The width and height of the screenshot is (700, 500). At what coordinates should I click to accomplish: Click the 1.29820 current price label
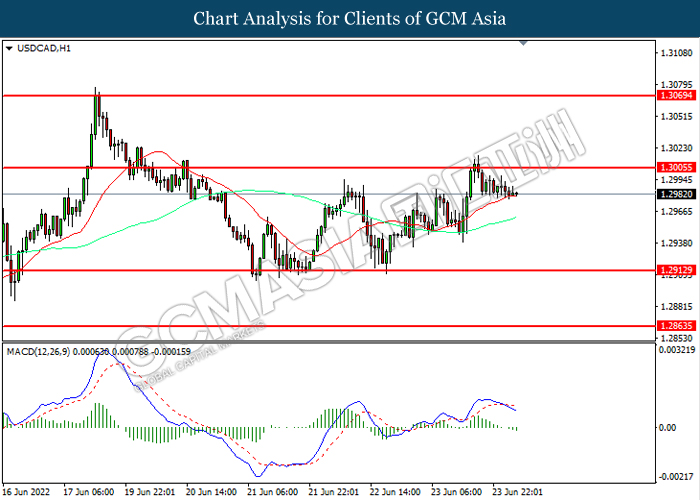[676, 194]
